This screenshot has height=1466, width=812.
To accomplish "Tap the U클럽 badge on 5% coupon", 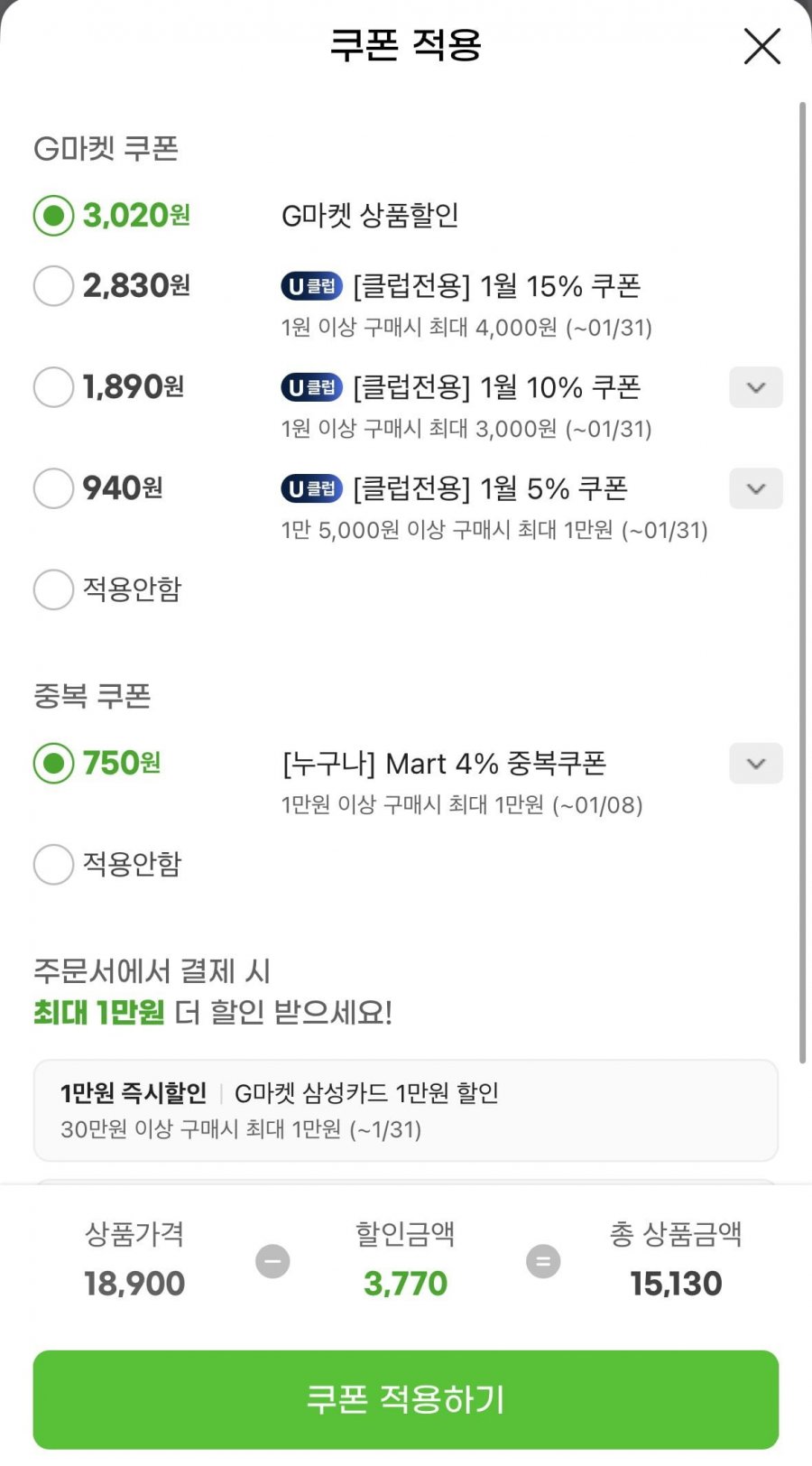I will [311, 488].
